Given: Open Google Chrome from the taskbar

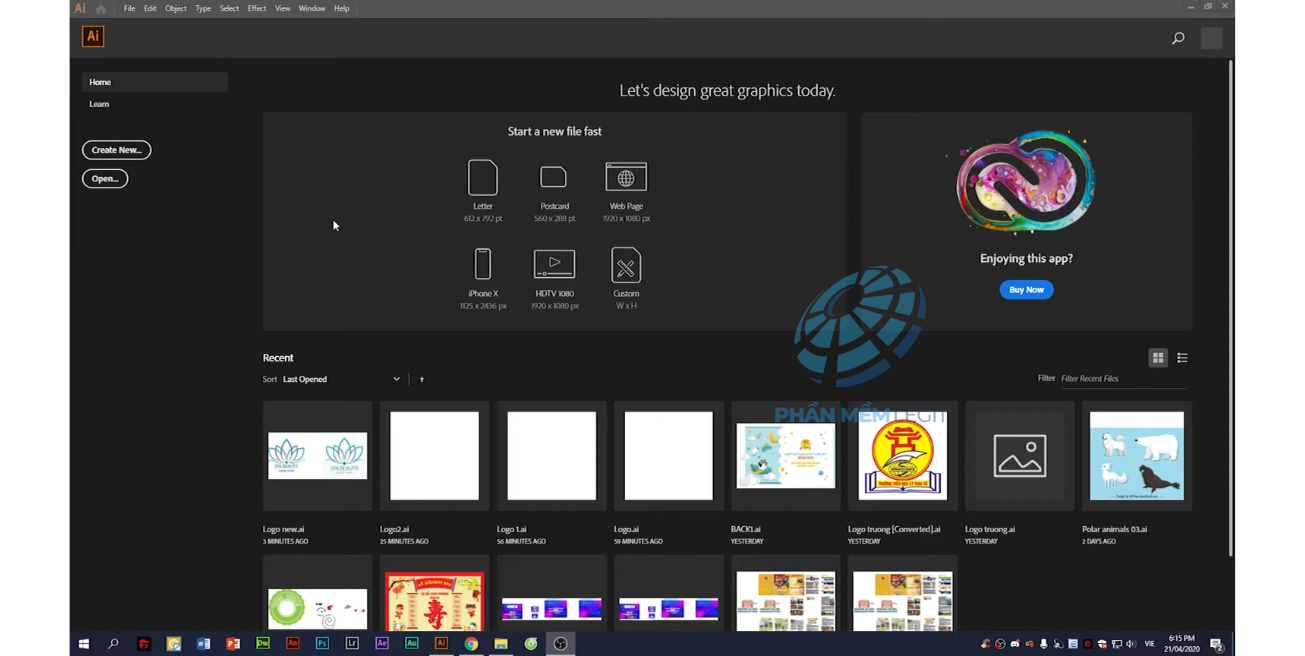Looking at the screenshot, I should tap(471, 644).
